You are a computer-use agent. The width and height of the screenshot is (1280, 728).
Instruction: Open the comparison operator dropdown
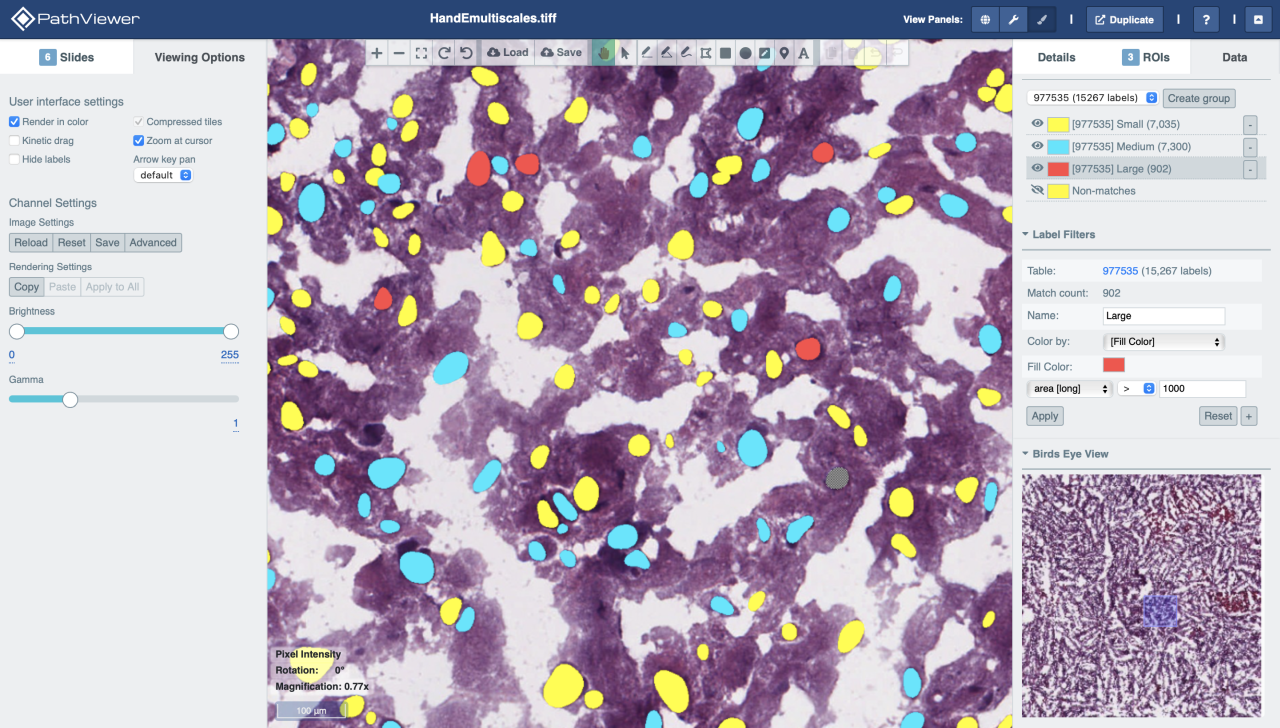1136,389
